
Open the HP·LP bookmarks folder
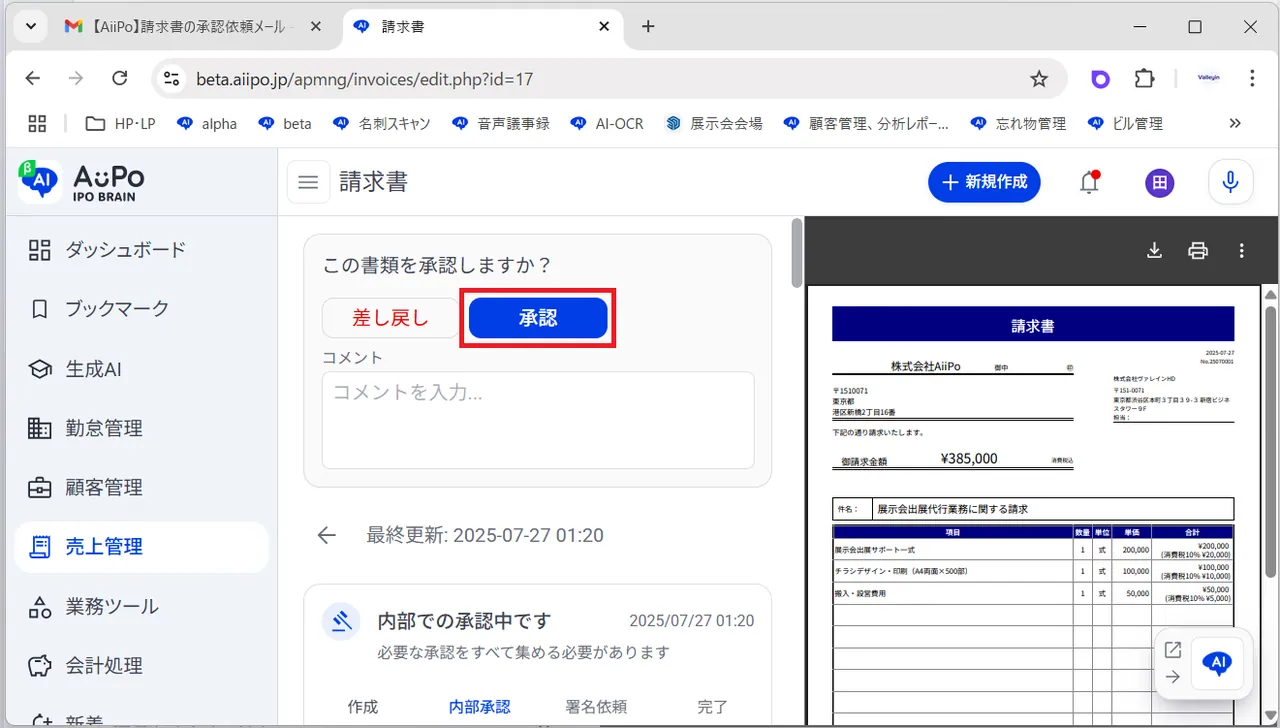tap(120, 123)
